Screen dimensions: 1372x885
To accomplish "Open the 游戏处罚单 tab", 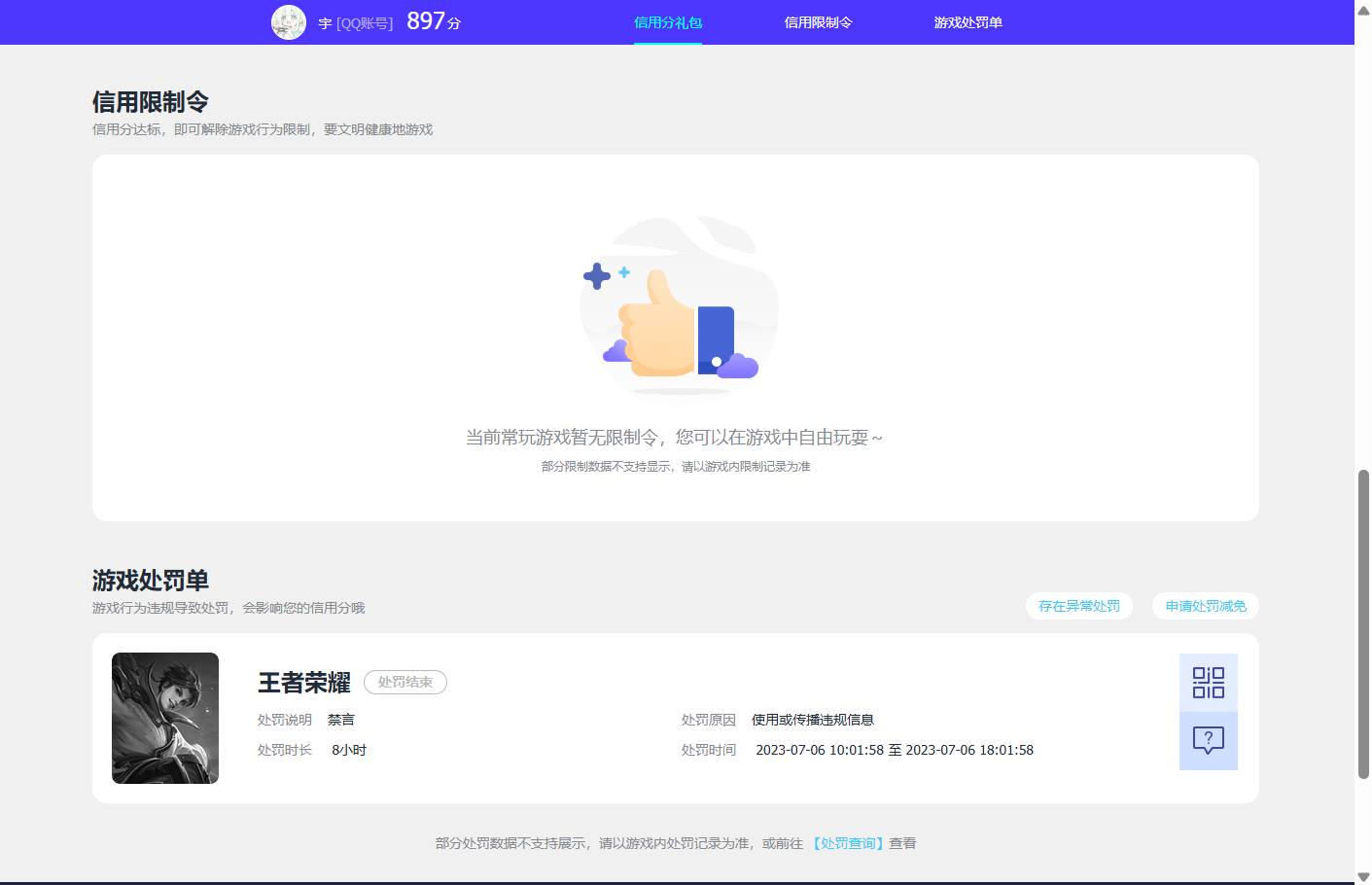I will tap(968, 21).
